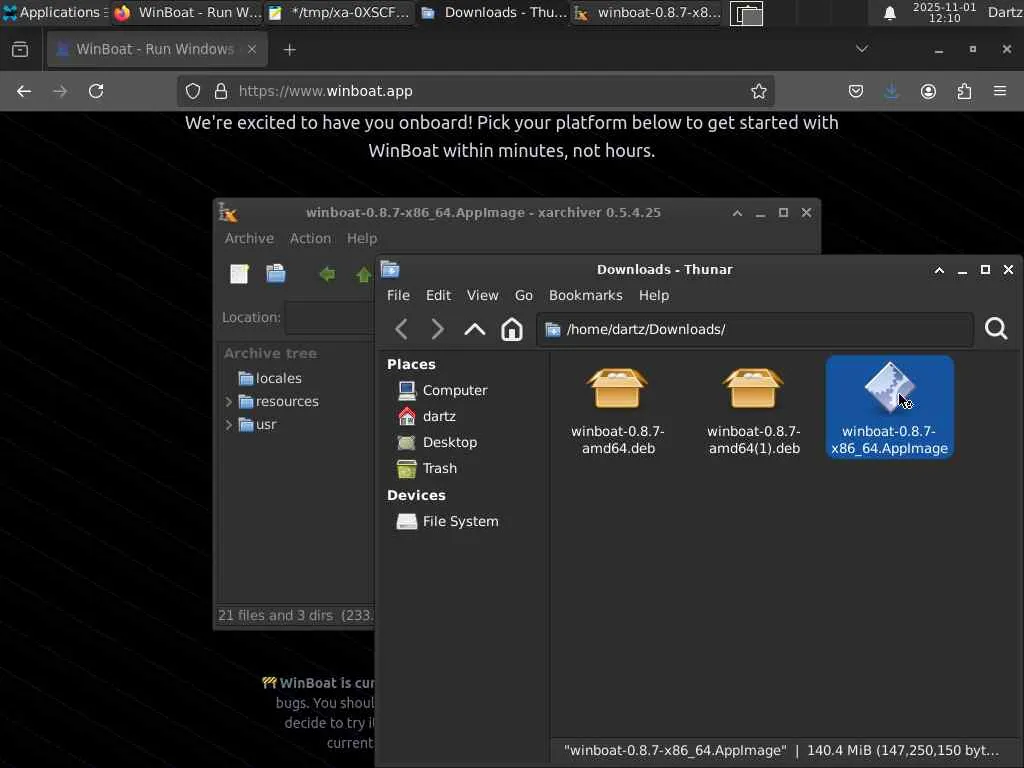1024x768 pixels.
Task: Open Firefox downloads panel
Action: (891, 91)
